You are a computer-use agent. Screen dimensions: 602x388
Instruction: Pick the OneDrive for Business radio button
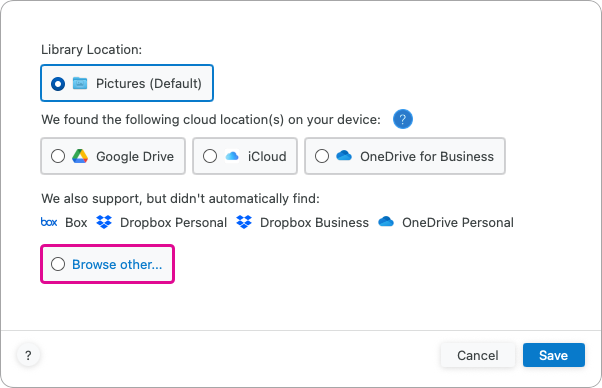click(x=322, y=156)
